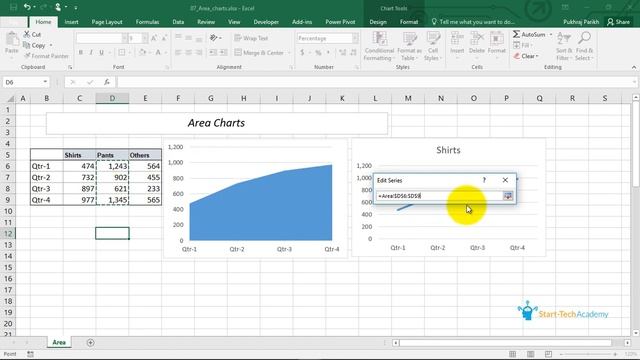Click the Undo arrow in Quick Access Toolbar
Image resolution: width=640 pixels, height=360 pixels.
click(x=27, y=7)
